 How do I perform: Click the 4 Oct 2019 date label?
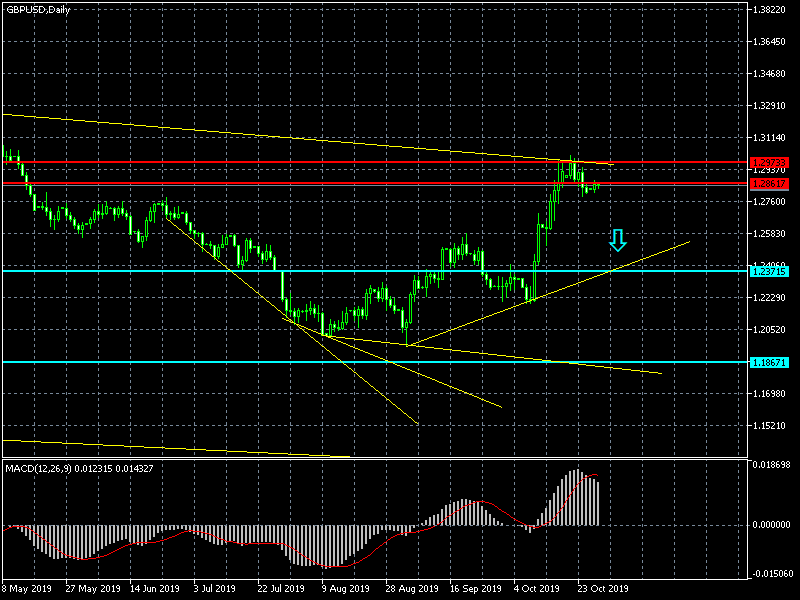(538, 588)
